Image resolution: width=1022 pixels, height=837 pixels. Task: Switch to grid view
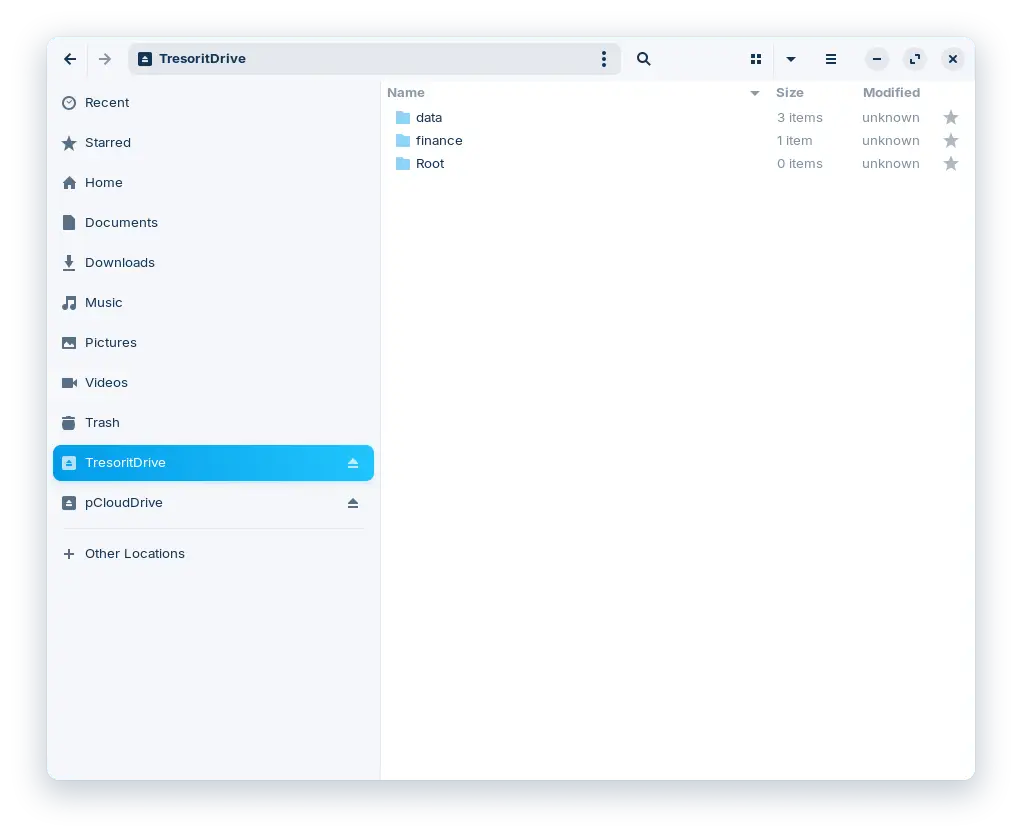point(756,59)
